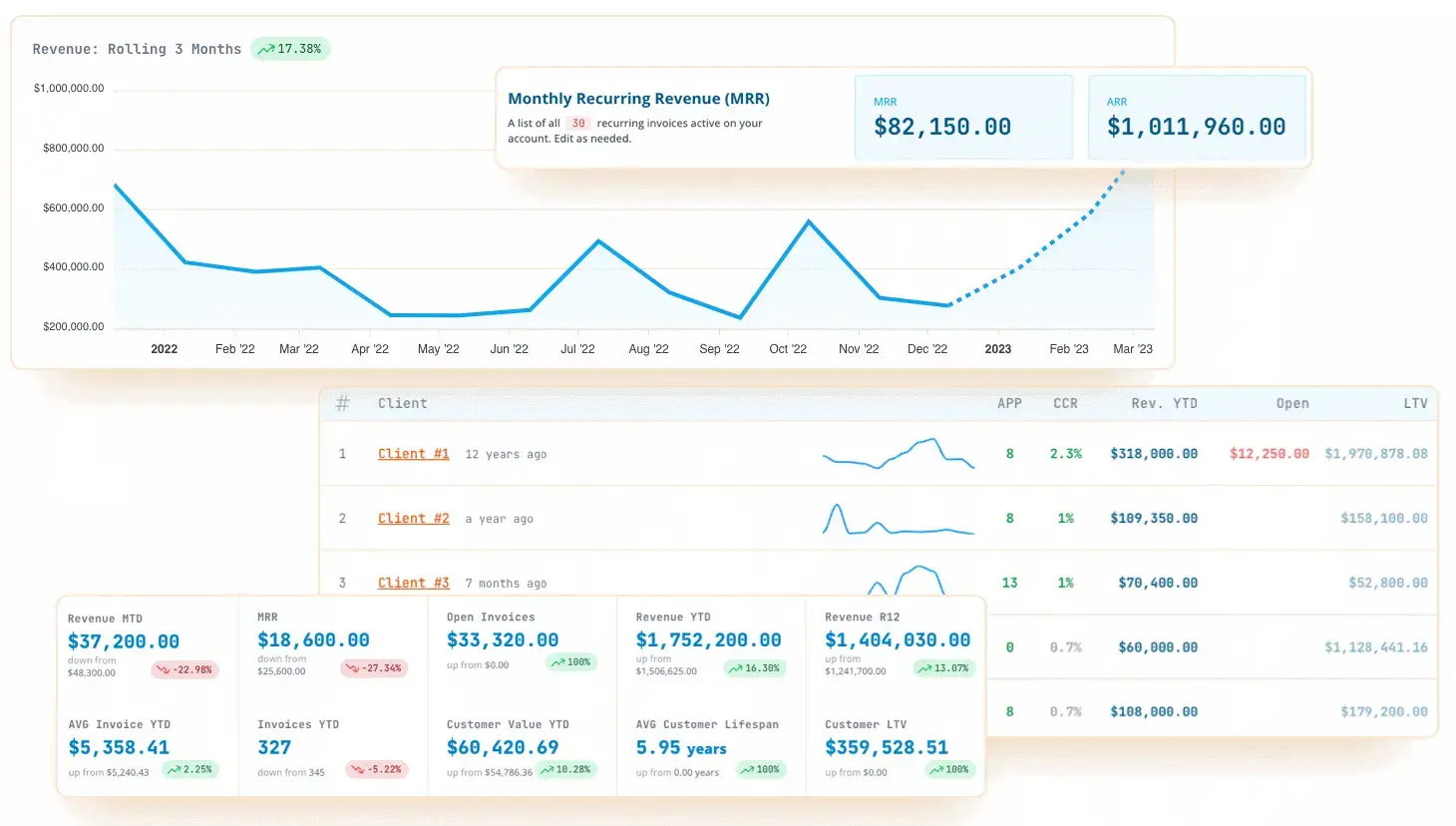The width and height of the screenshot is (1456, 826).
Task: Sort table by Open column header
Action: tap(1292, 403)
